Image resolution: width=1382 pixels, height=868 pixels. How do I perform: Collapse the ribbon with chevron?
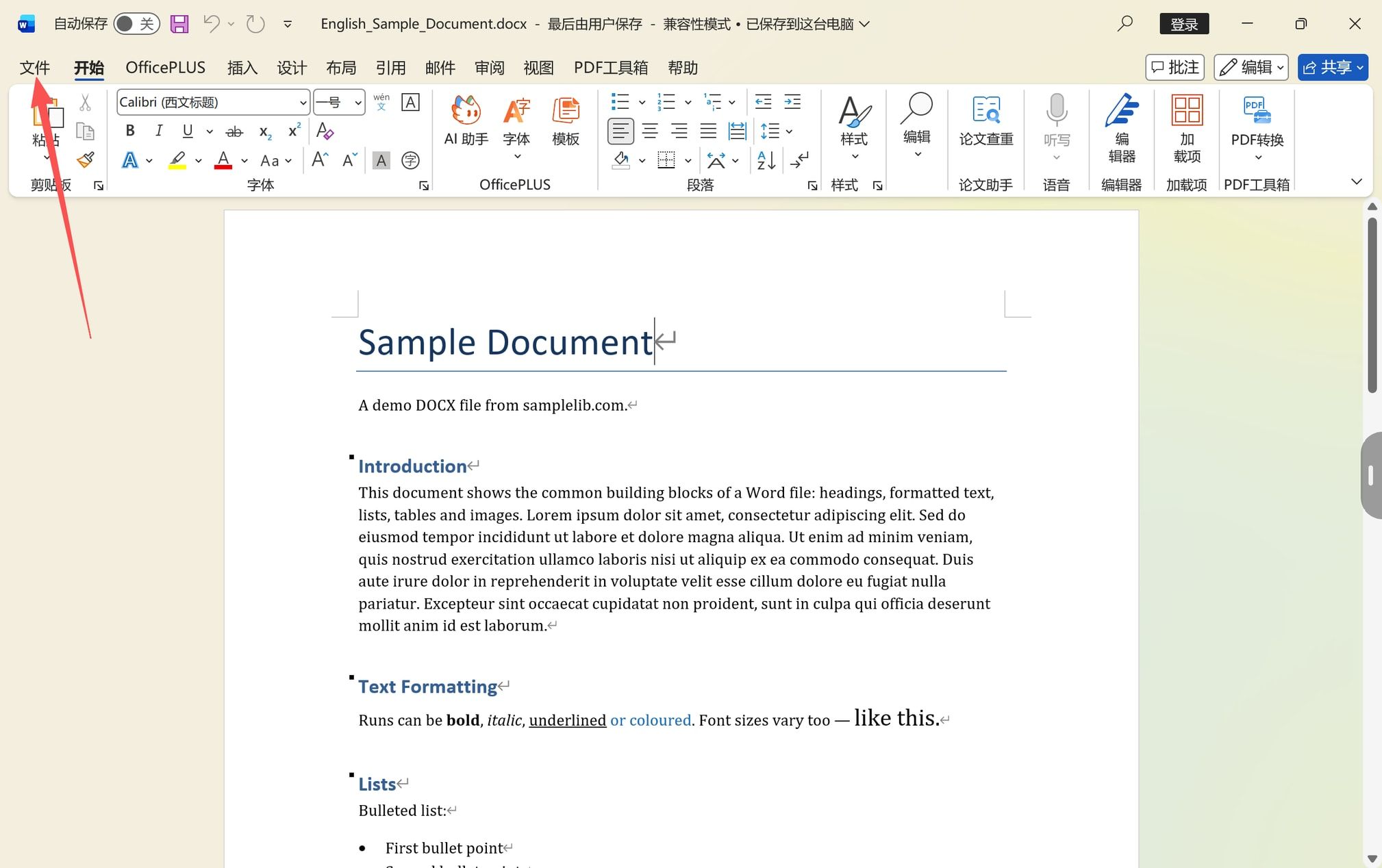click(x=1356, y=181)
